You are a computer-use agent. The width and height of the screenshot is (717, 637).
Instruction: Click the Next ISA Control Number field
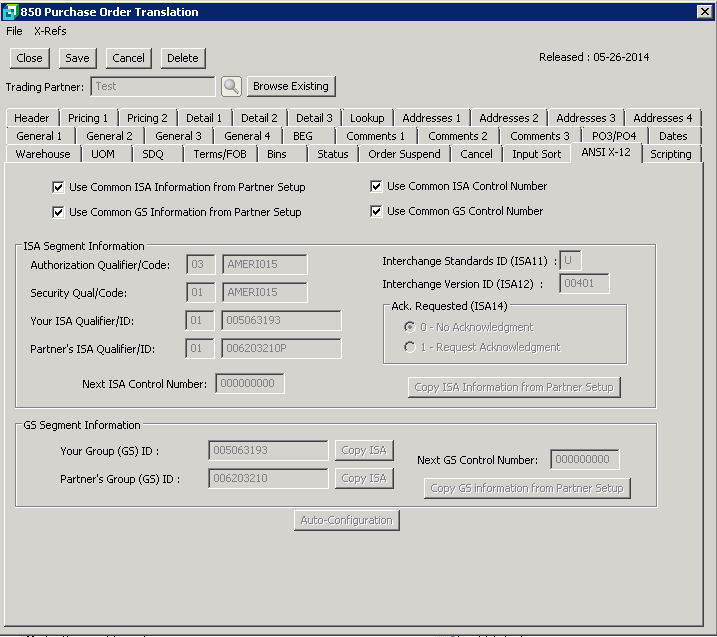tap(250, 384)
